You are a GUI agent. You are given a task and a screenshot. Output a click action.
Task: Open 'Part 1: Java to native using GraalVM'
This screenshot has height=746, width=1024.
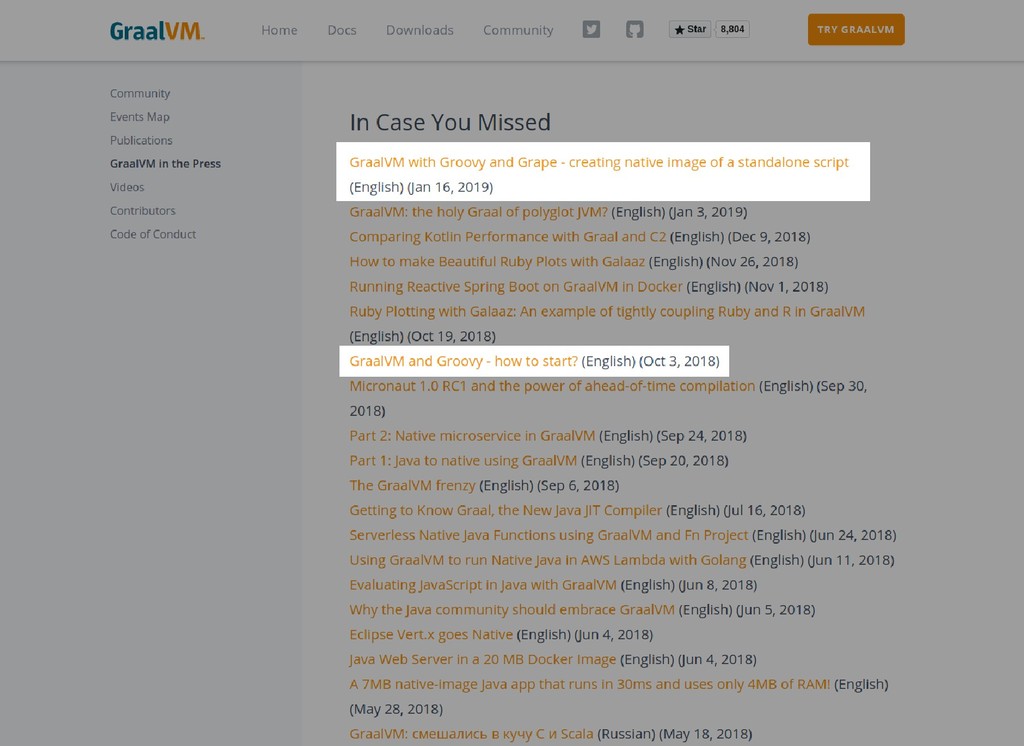pos(463,461)
